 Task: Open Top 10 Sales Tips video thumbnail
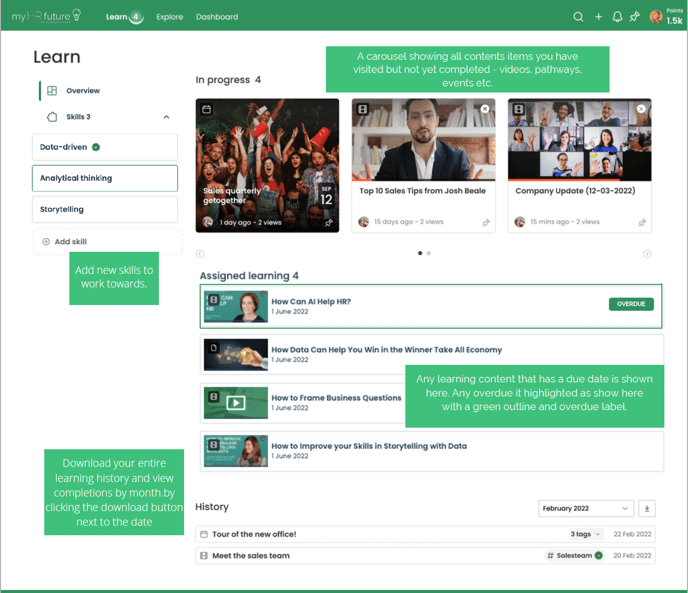423,140
